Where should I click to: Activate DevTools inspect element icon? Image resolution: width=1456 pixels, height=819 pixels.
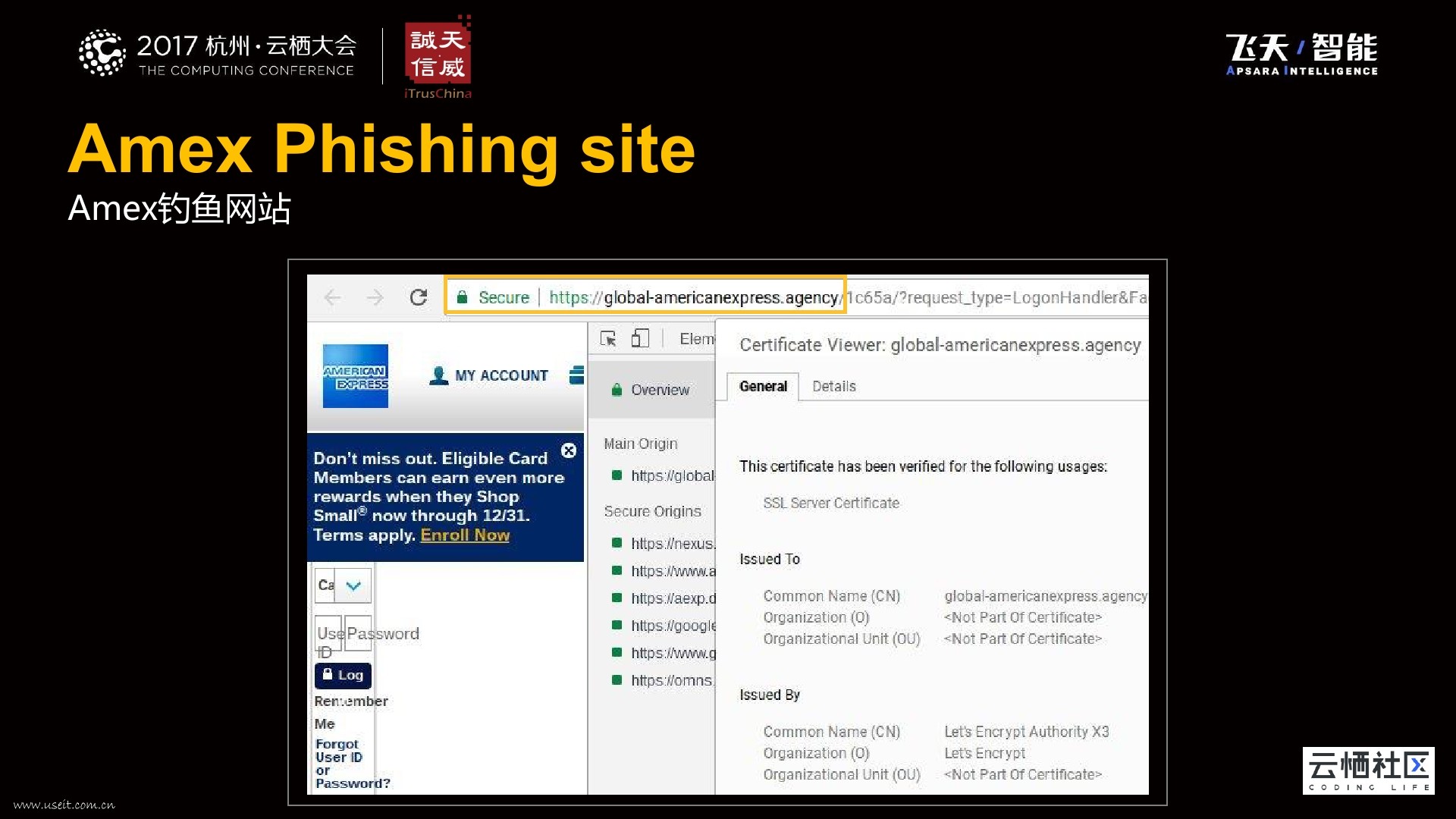(608, 338)
